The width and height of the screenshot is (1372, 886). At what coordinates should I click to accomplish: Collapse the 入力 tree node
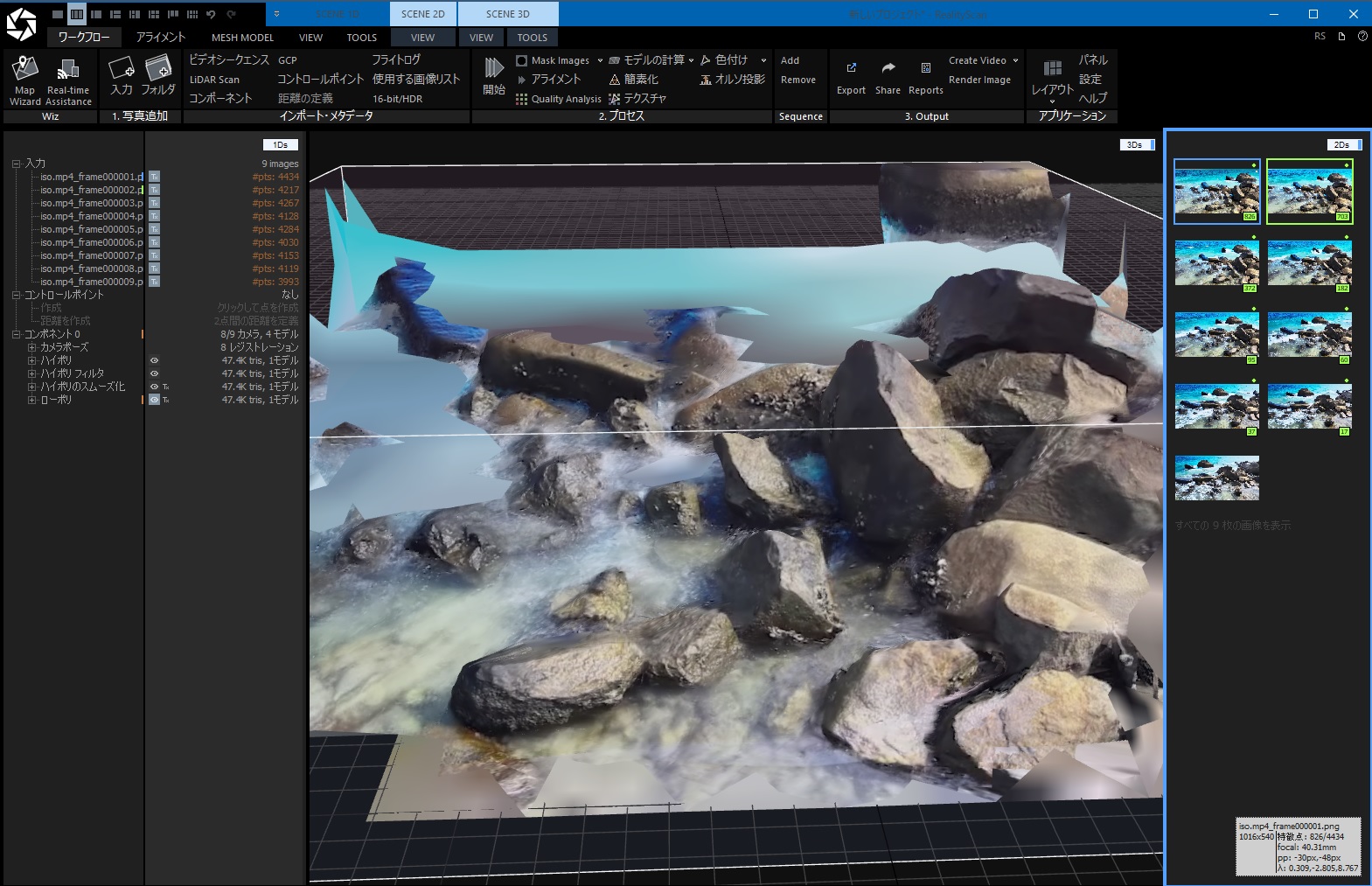[16, 164]
